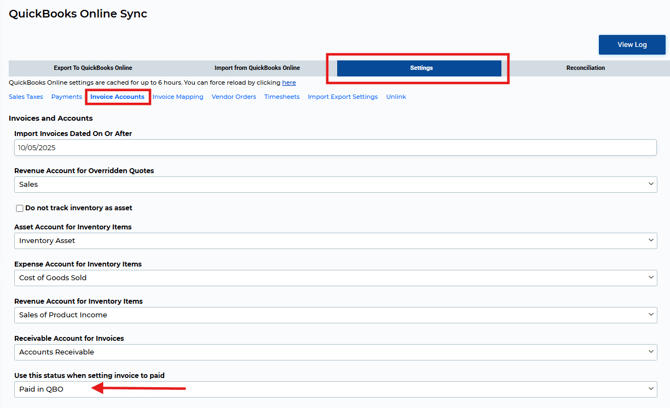Click the Invoices and Accounts heading
This screenshot has width=670, height=408.
pyautogui.click(x=50, y=118)
